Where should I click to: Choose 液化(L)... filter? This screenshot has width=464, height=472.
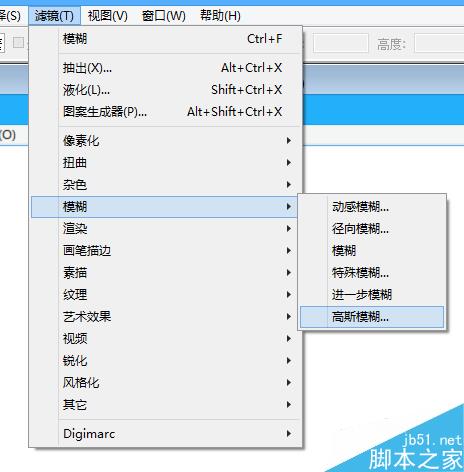click(166, 90)
